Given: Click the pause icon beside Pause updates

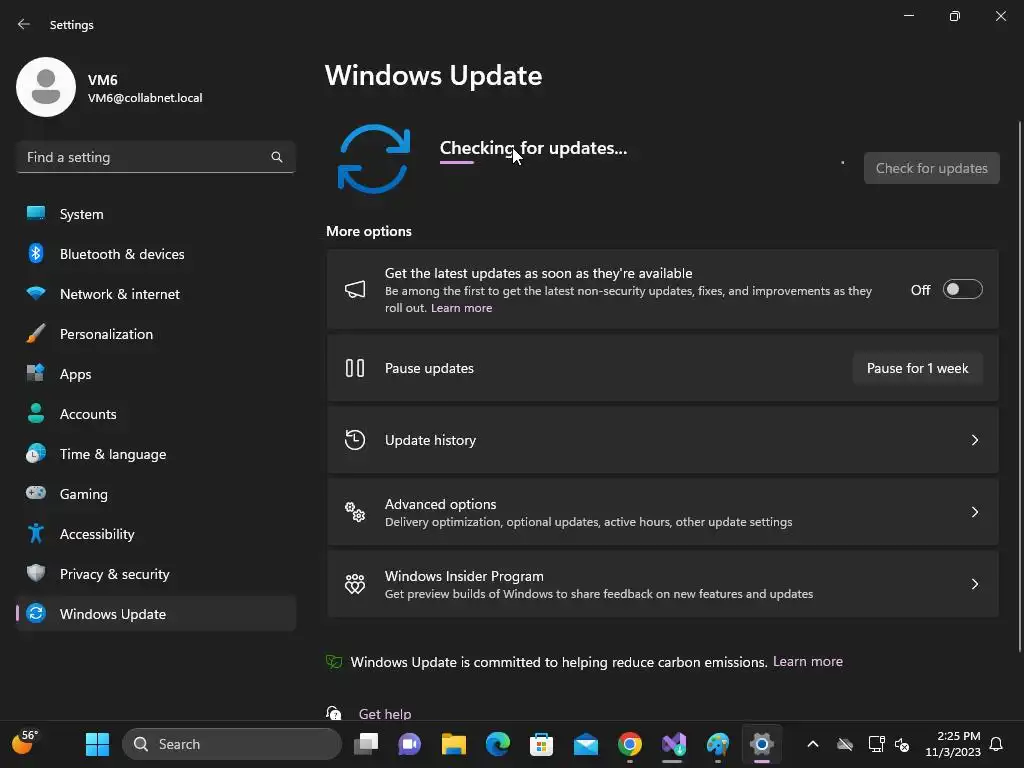Looking at the screenshot, I should (x=355, y=368).
